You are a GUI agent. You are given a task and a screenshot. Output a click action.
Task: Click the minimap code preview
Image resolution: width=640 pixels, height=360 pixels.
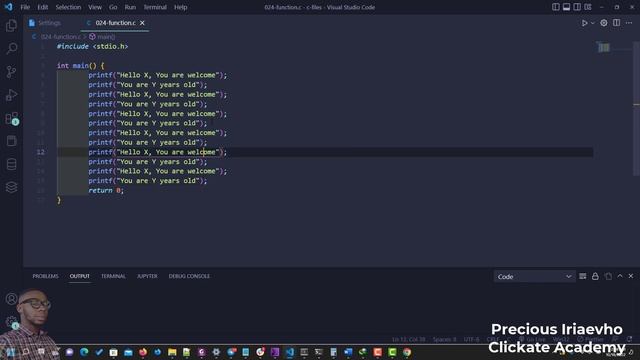pyautogui.click(x=604, y=47)
